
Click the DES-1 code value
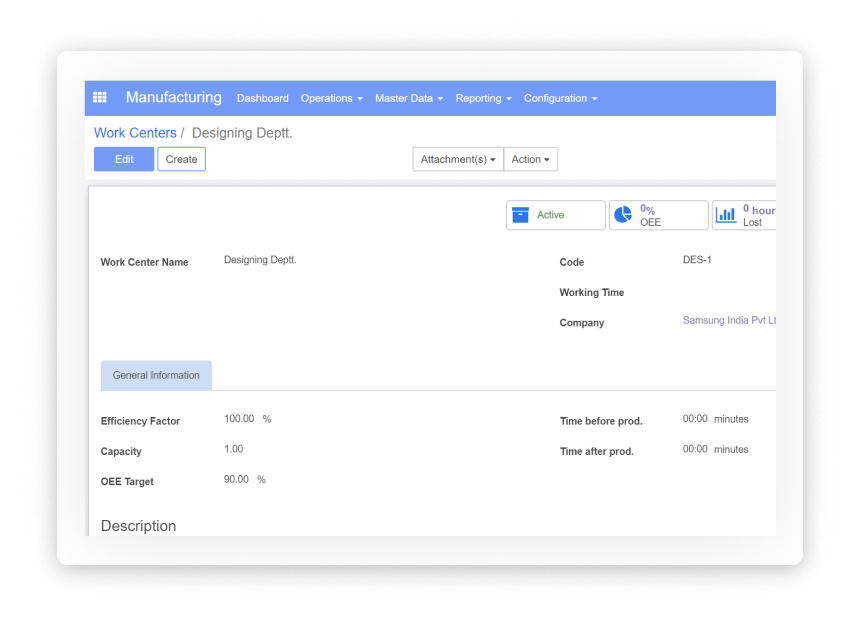(697, 260)
